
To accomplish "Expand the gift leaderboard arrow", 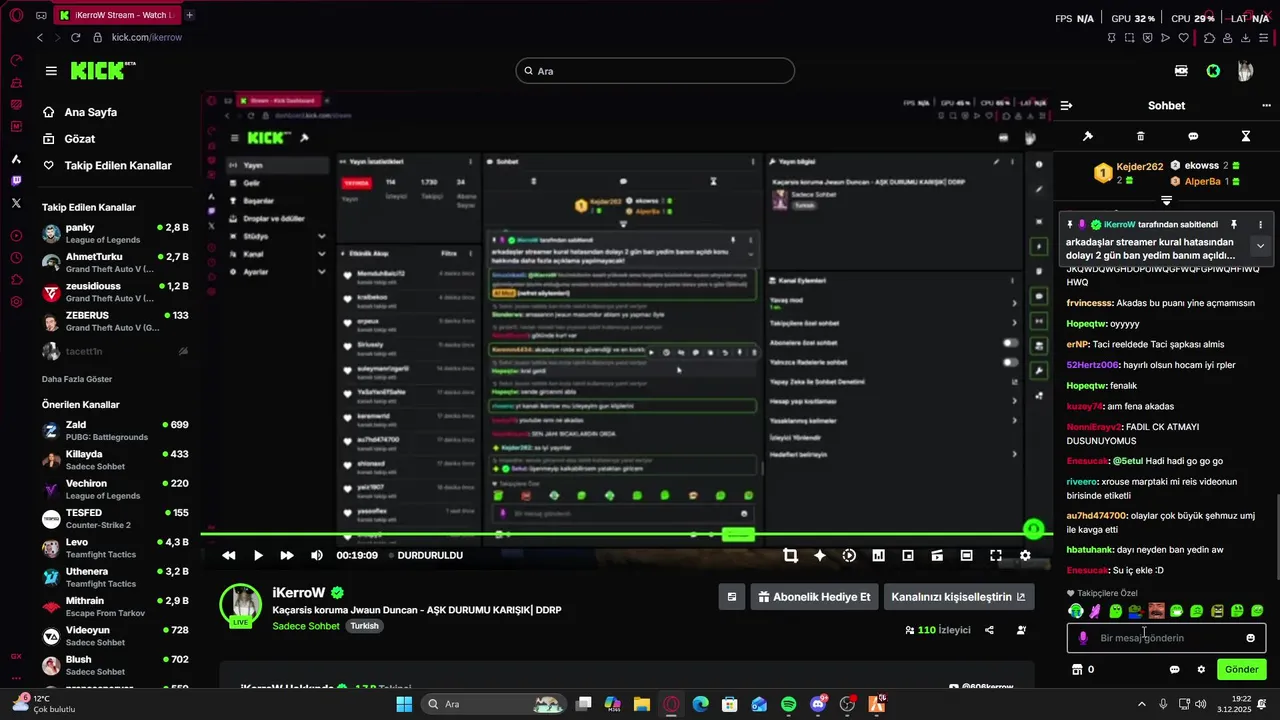I will pyautogui.click(x=1166, y=201).
